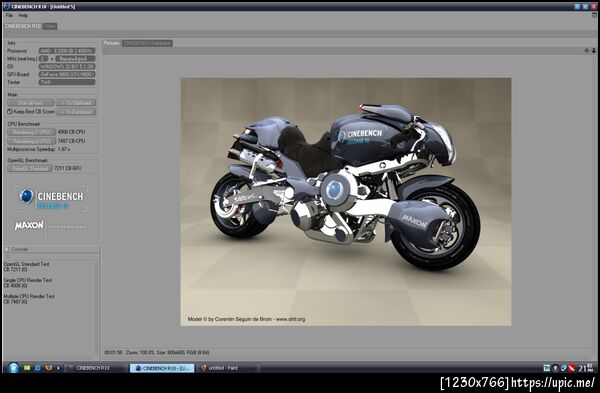The width and height of the screenshot is (600, 393).
Task: Click the blue quick launch icon next to Firefox
Action: click(x=38, y=368)
